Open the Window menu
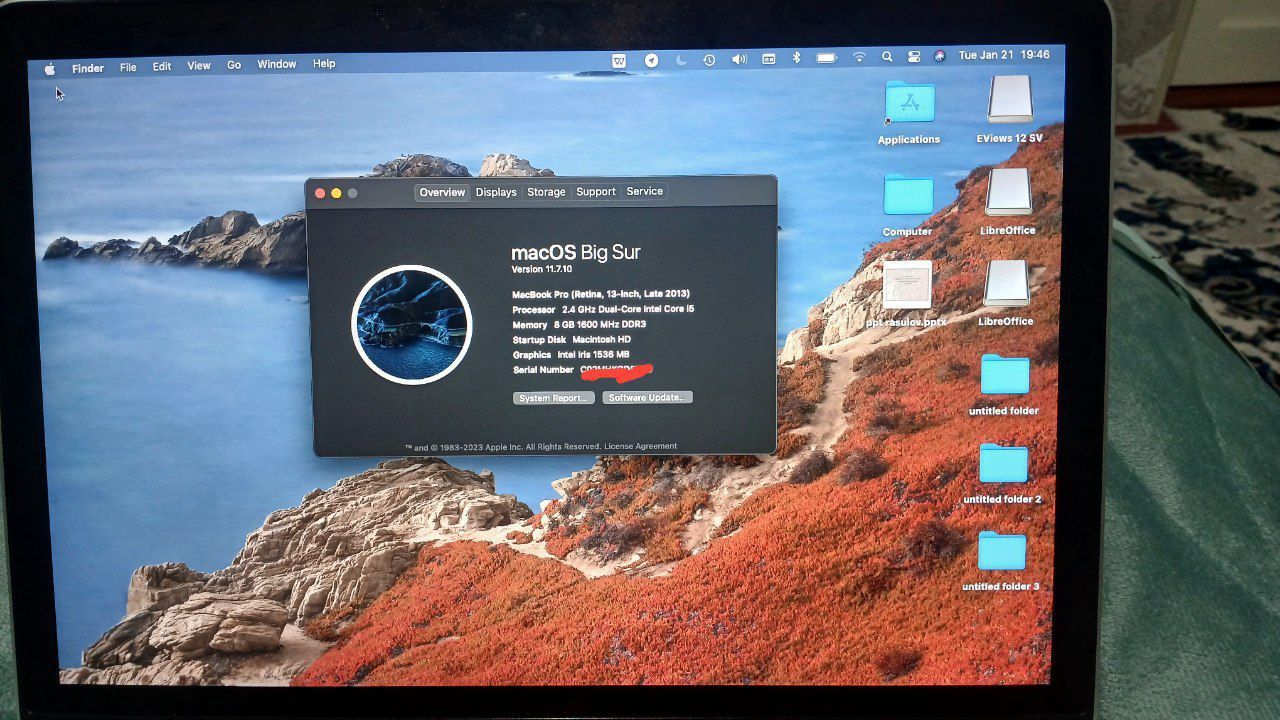 277,64
